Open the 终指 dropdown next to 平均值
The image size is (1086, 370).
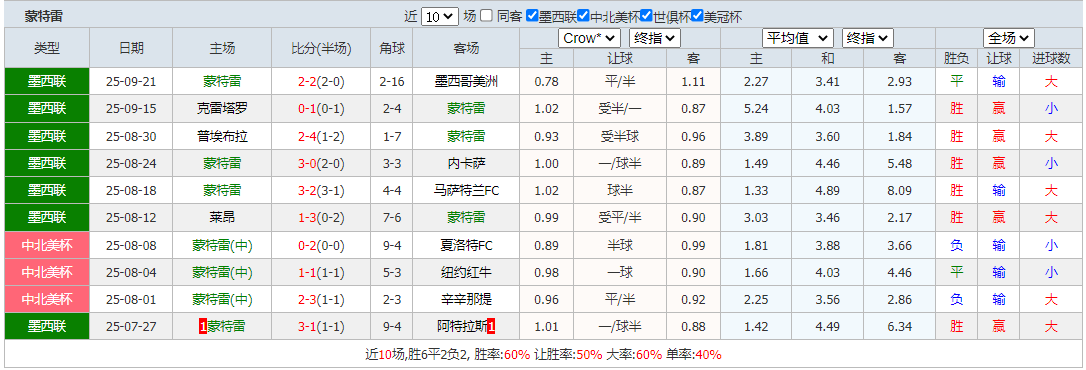tap(868, 38)
